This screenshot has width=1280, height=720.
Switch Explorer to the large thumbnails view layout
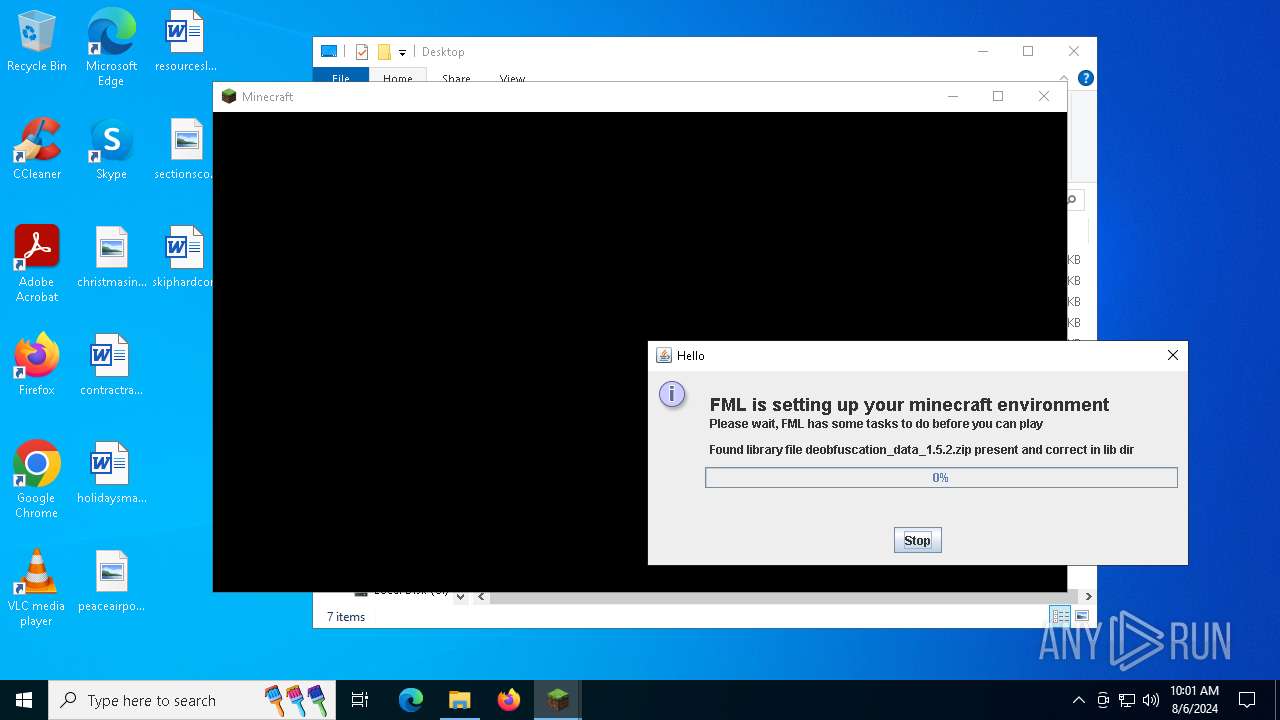pos(1082,616)
